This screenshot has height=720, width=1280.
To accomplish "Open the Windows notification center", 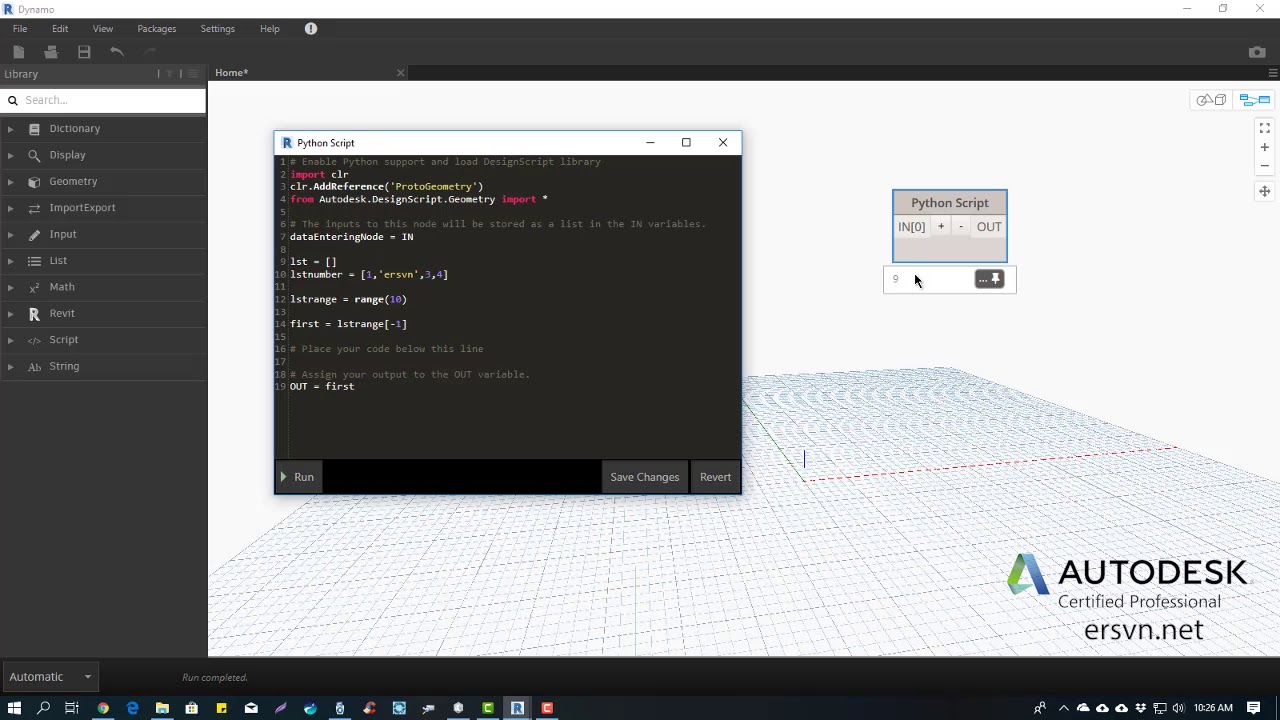I will pos(1254,708).
